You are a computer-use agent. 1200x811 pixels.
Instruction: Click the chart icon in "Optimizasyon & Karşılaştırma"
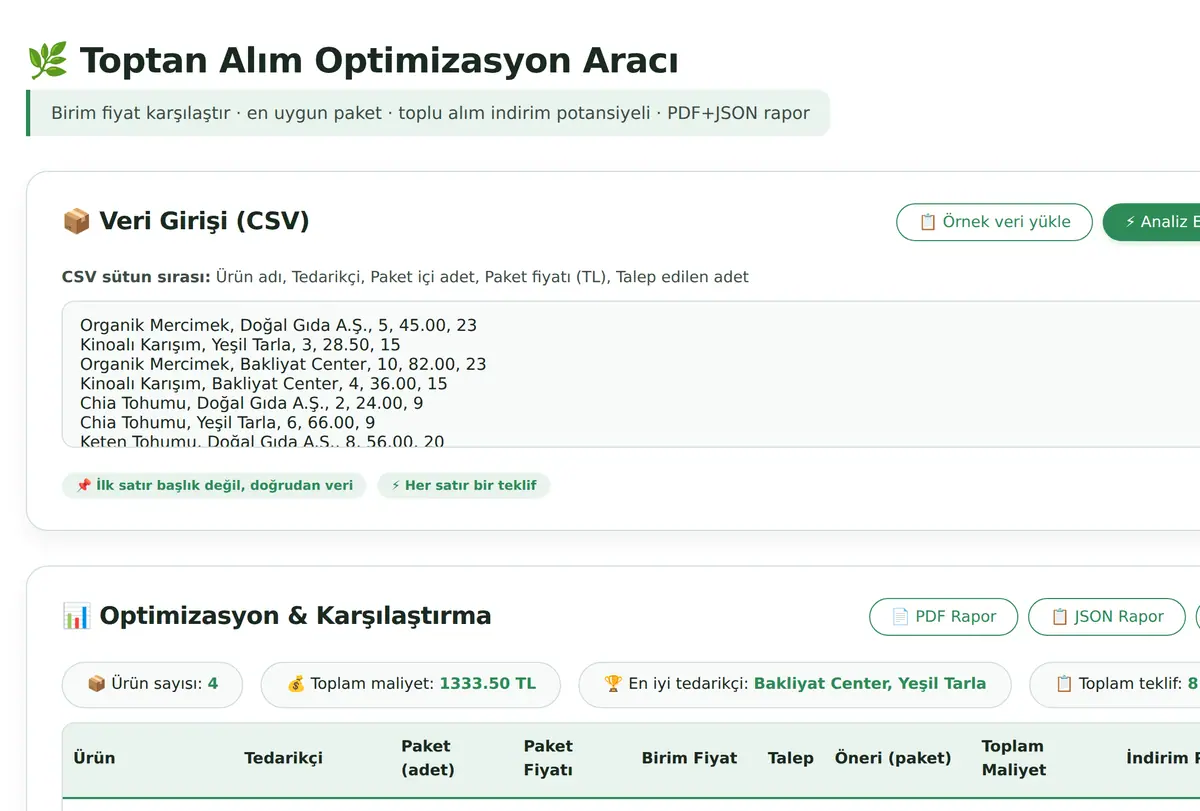point(76,616)
